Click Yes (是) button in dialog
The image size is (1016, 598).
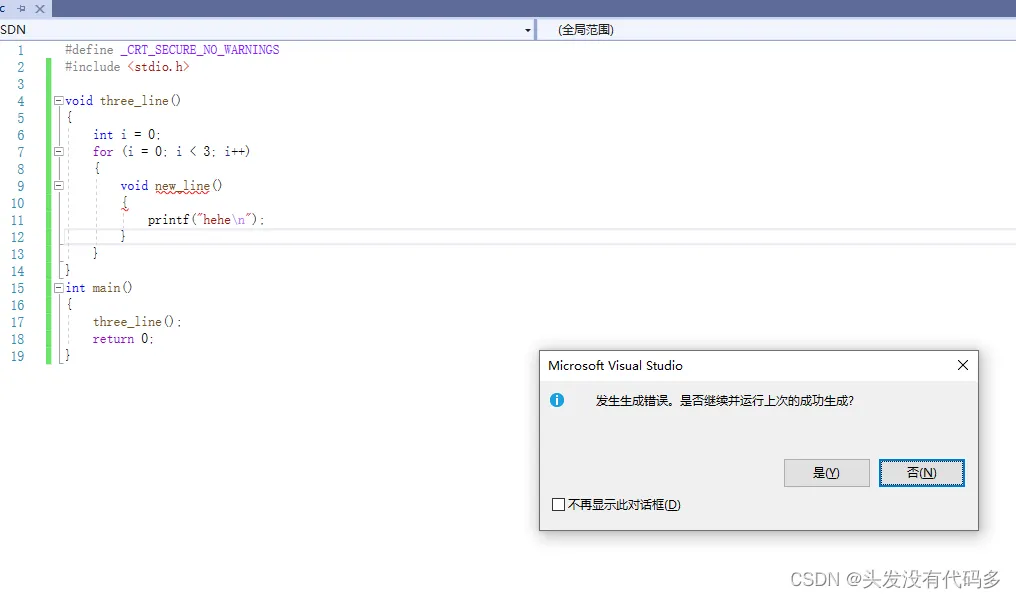pos(826,473)
